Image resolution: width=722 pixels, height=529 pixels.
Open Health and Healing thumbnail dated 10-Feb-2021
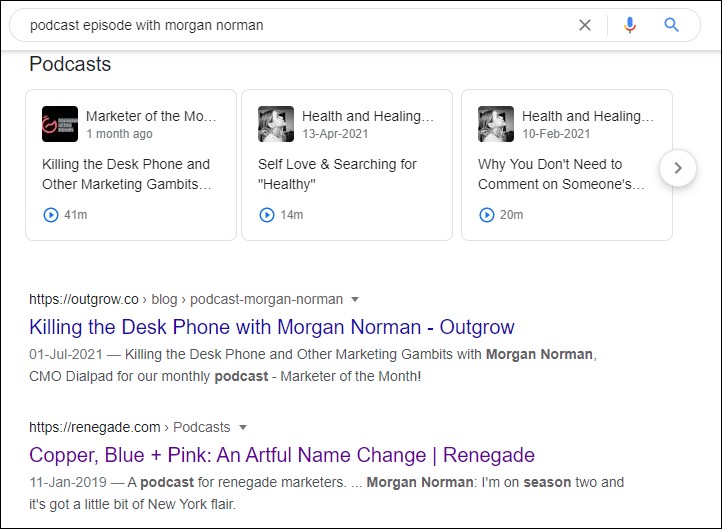(496, 124)
